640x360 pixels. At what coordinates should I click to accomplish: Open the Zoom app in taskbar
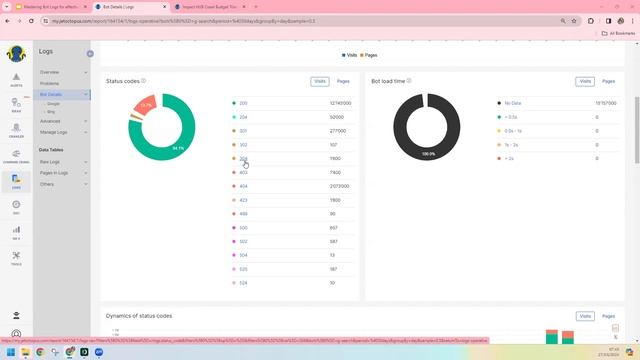point(99,352)
